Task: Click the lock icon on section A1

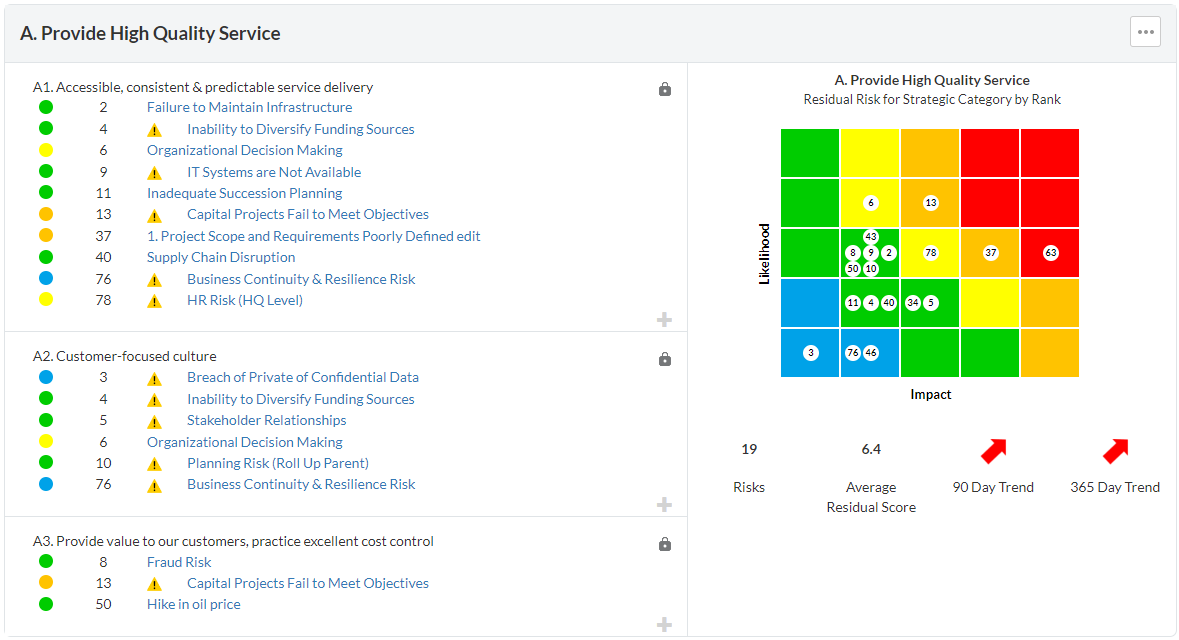Action: point(664,89)
